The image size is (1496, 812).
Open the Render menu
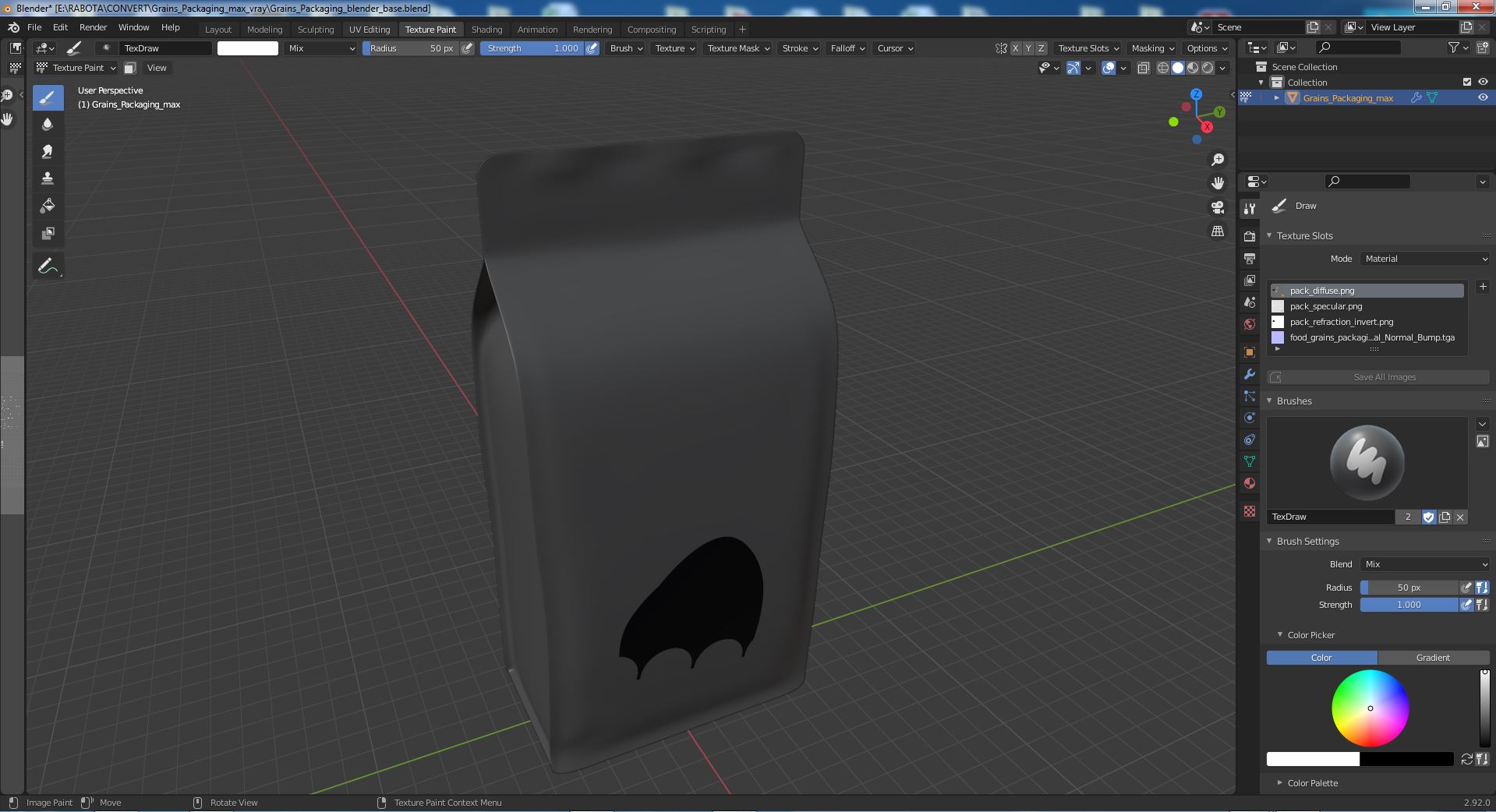point(93,27)
